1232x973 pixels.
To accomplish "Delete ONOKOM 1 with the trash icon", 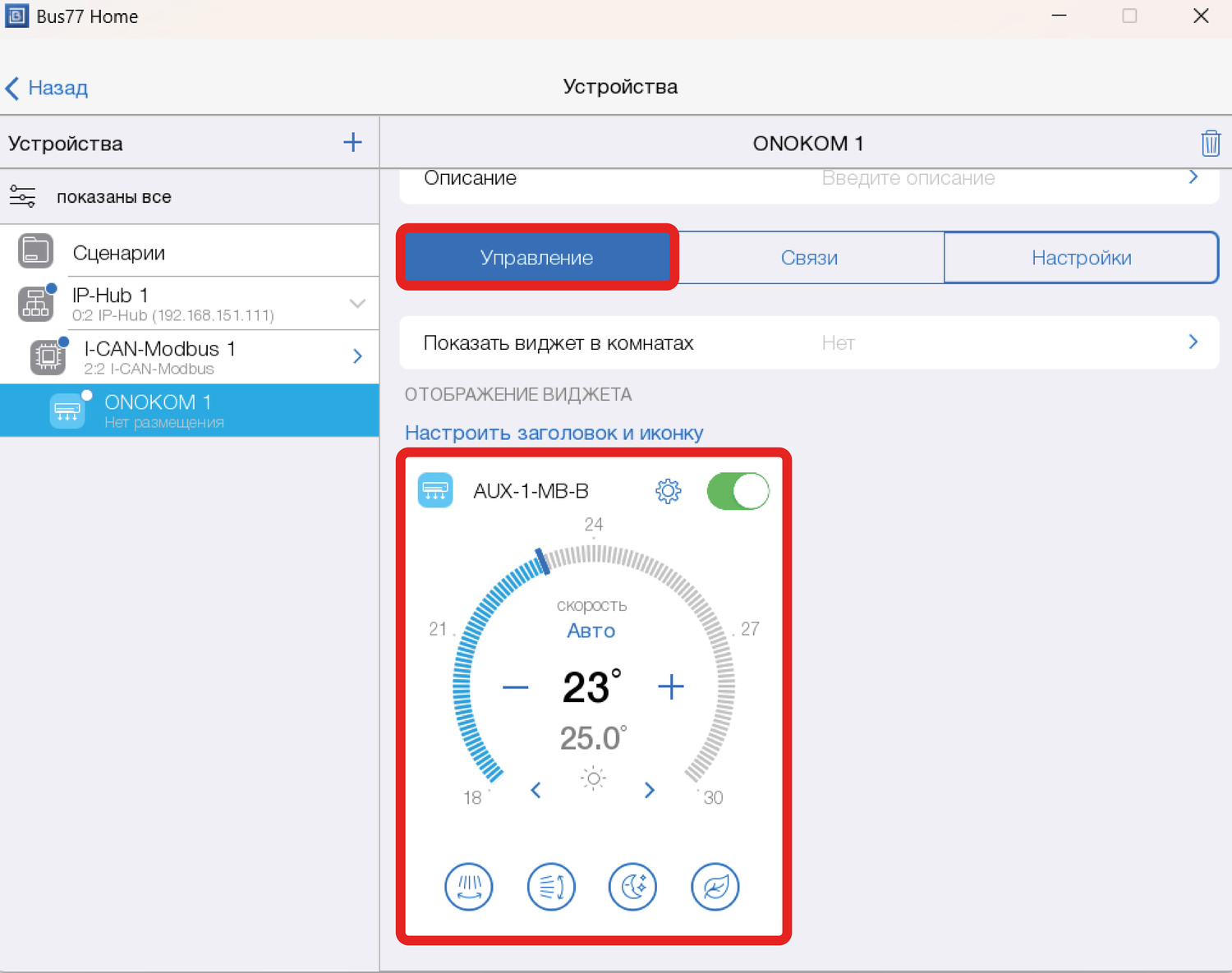I will tap(1210, 143).
